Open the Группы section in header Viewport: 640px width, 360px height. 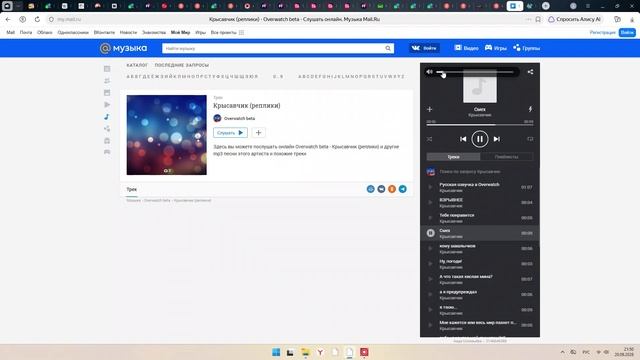pyautogui.click(x=527, y=48)
